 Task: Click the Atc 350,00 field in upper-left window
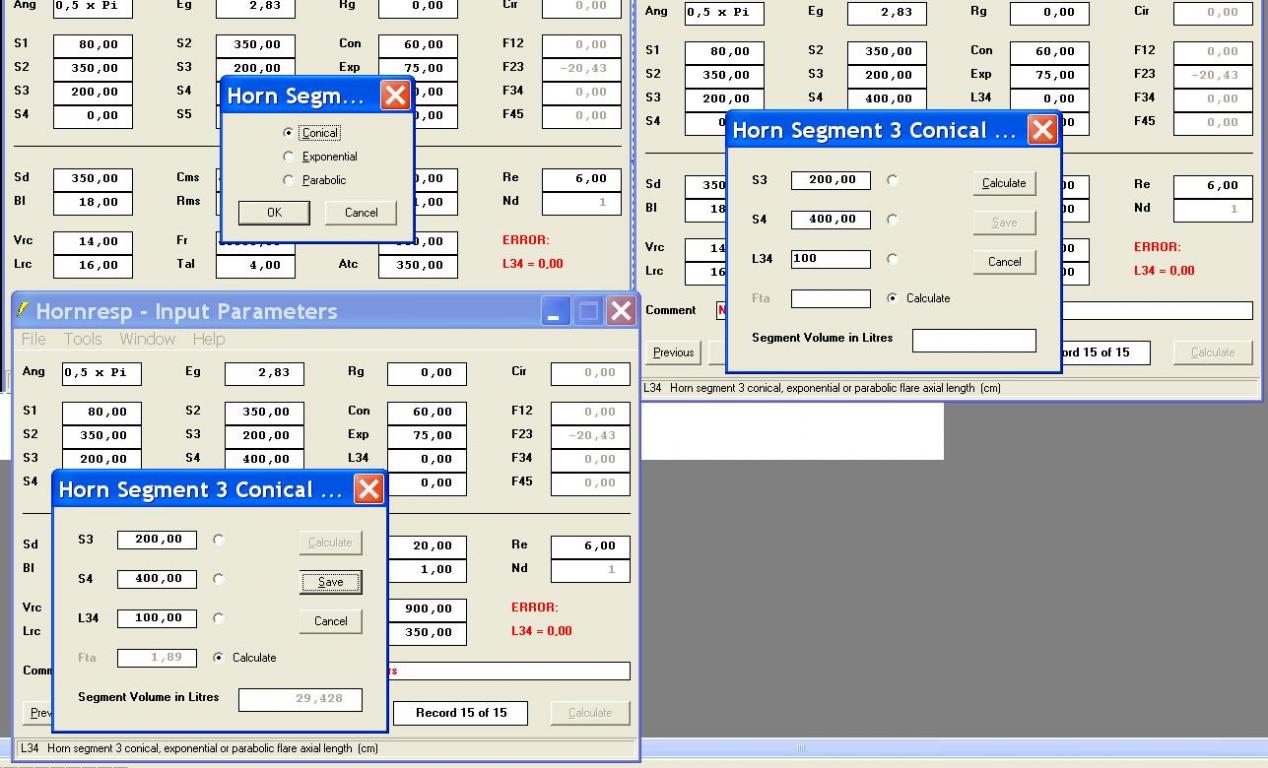[x=419, y=265]
